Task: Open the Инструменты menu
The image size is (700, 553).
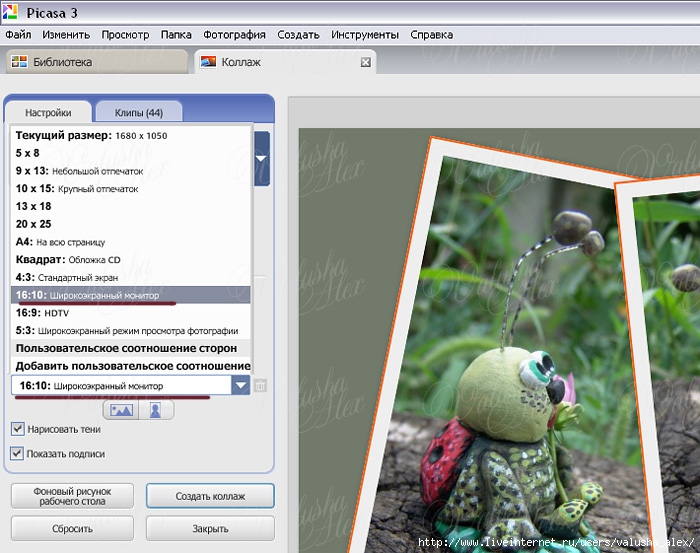Action: tap(365, 35)
